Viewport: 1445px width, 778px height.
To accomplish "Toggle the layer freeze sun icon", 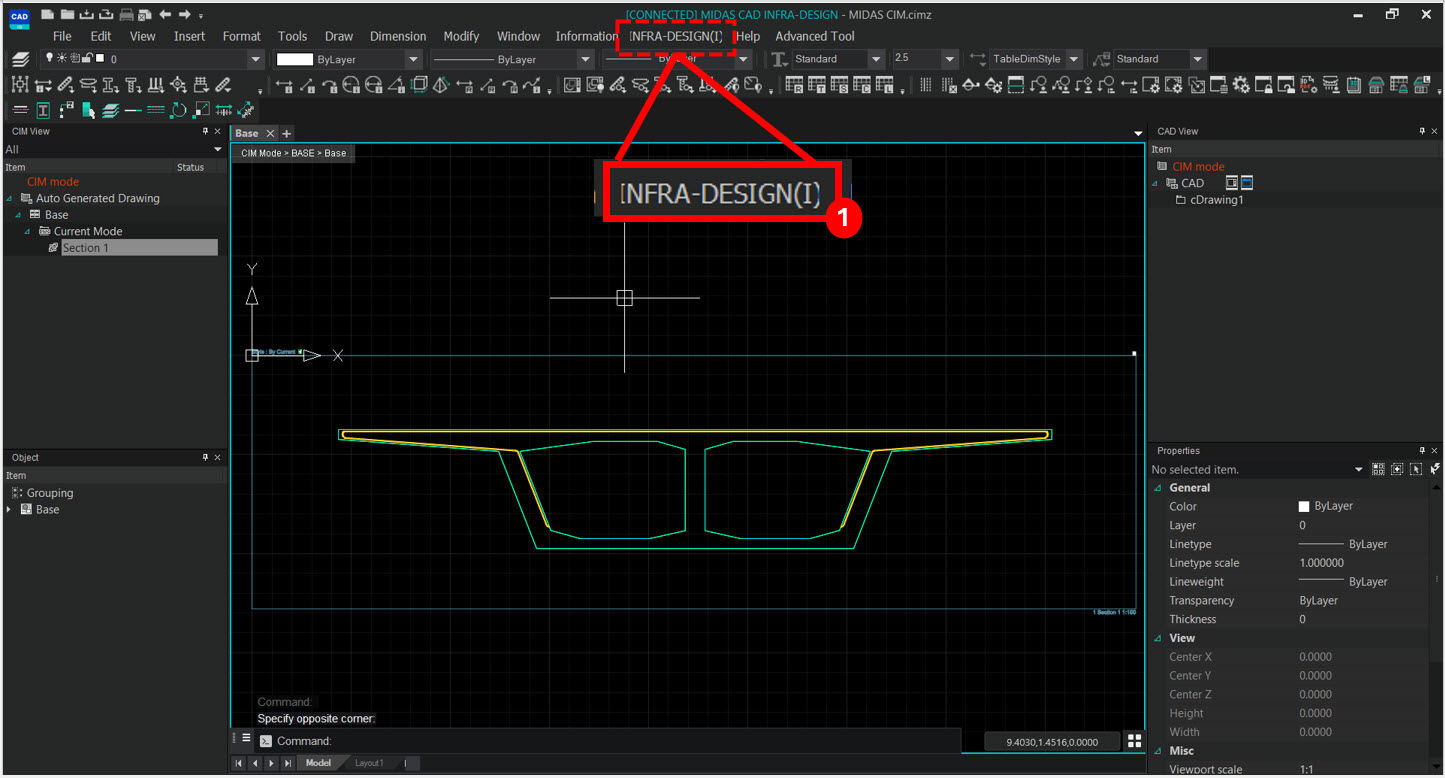I will pos(62,57).
